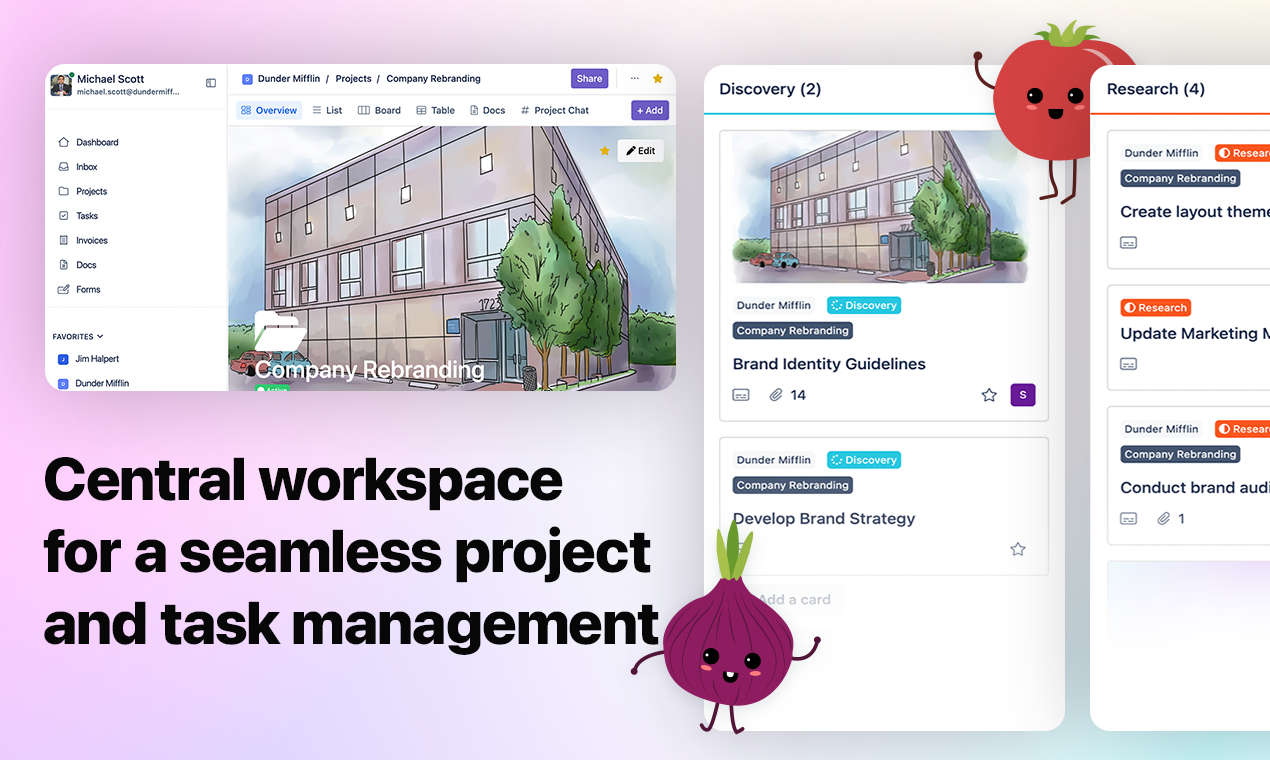This screenshot has height=760, width=1270.
Task: Click the orange Research tag on Update Marketing card
Action: click(x=1156, y=308)
